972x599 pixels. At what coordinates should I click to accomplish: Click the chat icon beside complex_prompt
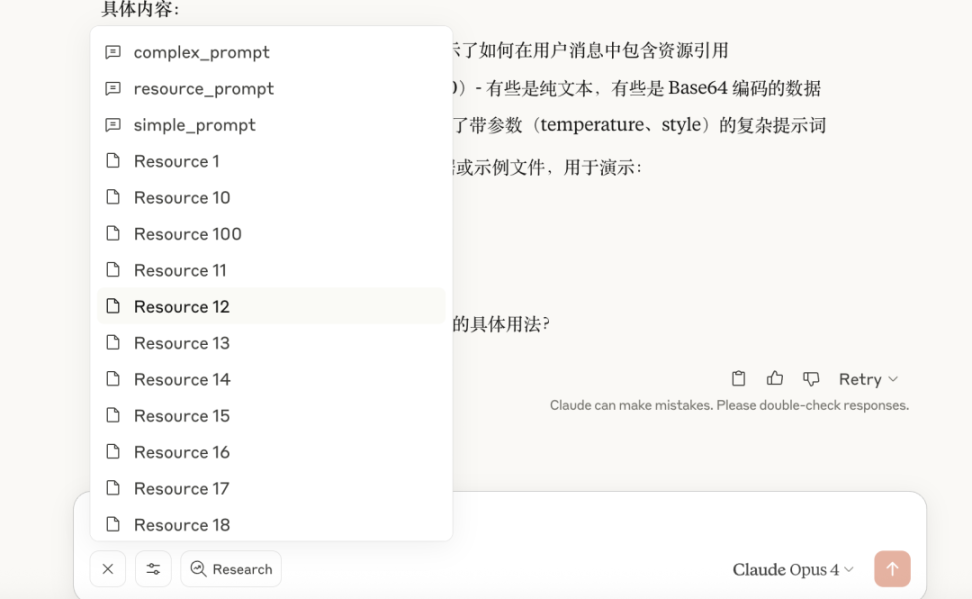(x=113, y=52)
